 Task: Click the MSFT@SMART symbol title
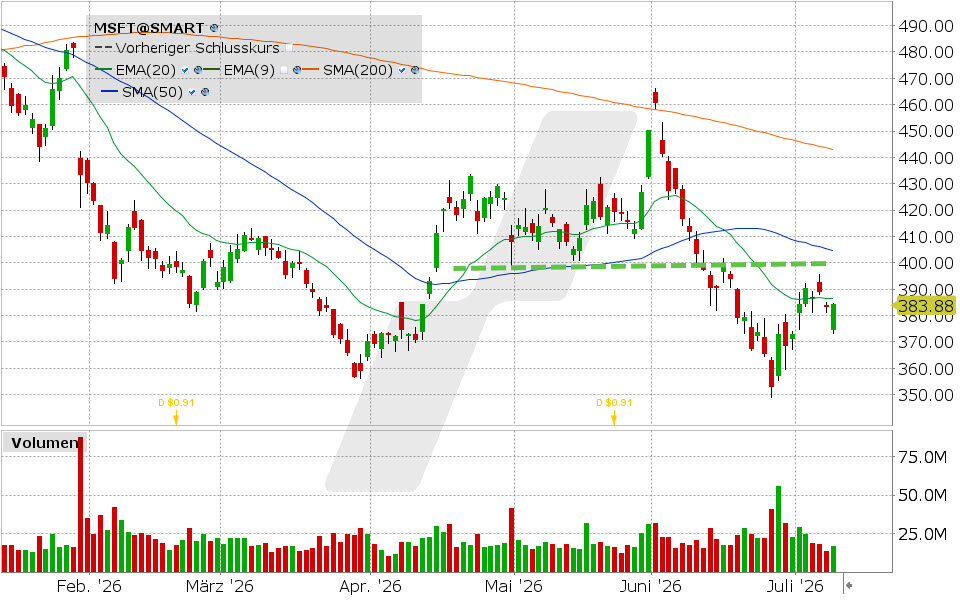pyautogui.click(x=149, y=28)
